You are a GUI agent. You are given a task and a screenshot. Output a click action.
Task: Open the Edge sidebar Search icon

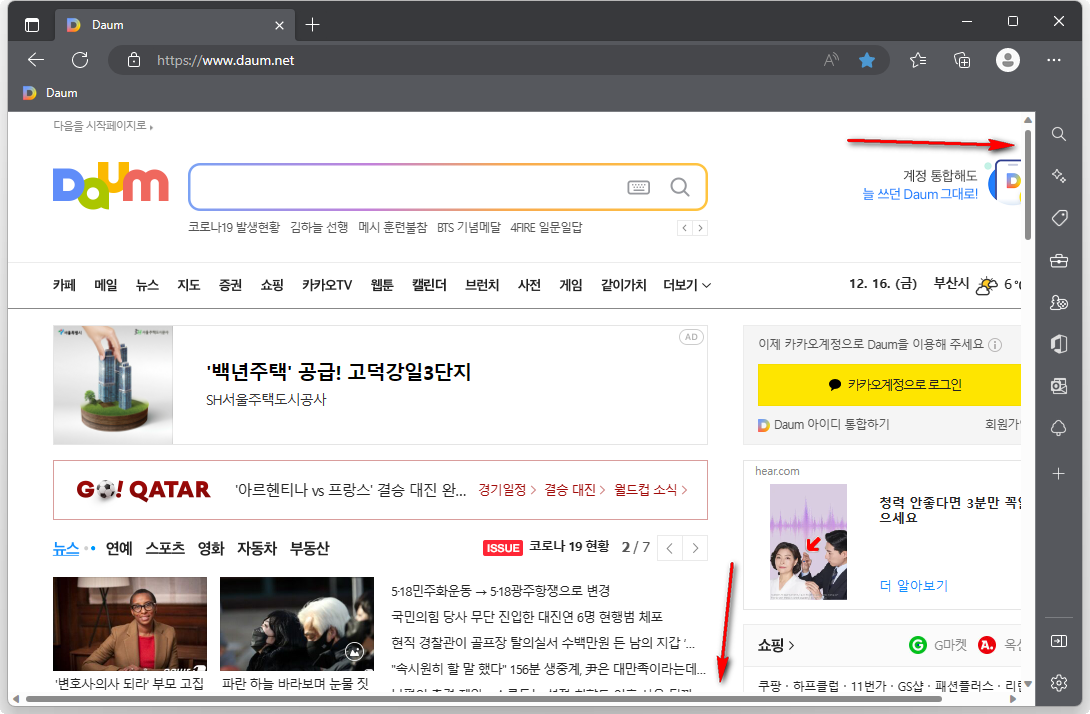coord(1058,133)
